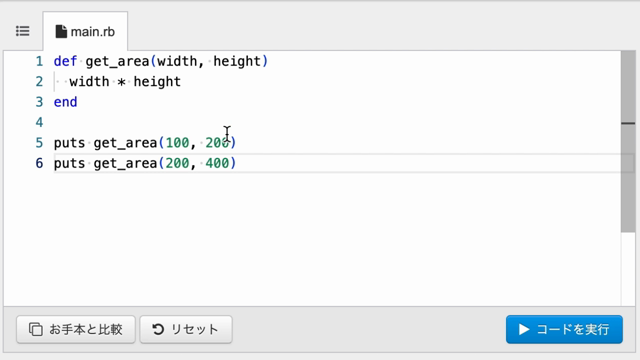Run the code with コードを実行 button
This screenshot has height=360, width=640.
564,329
